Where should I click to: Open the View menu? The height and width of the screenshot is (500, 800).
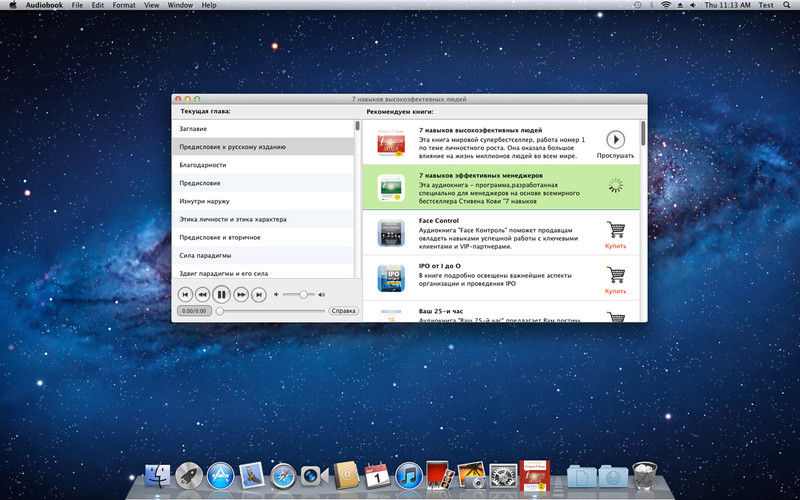[x=152, y=5]
